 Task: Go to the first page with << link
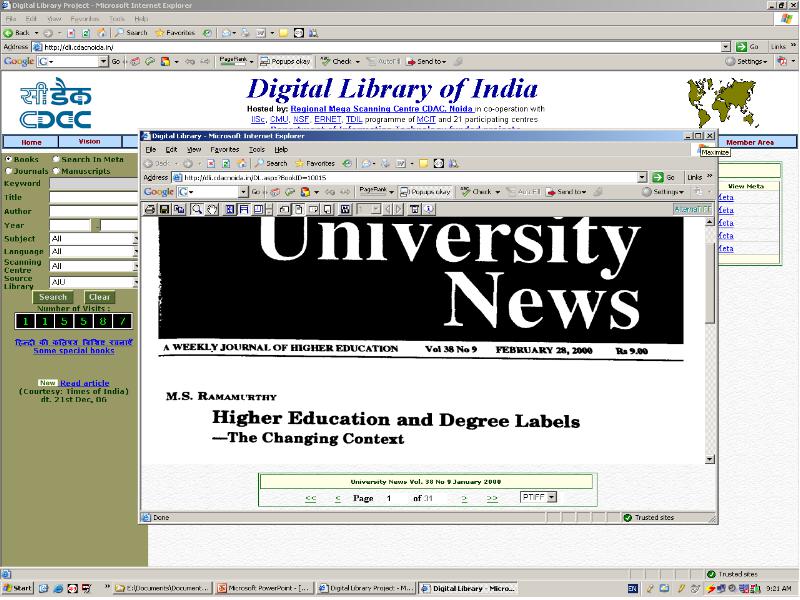point(310,498)
